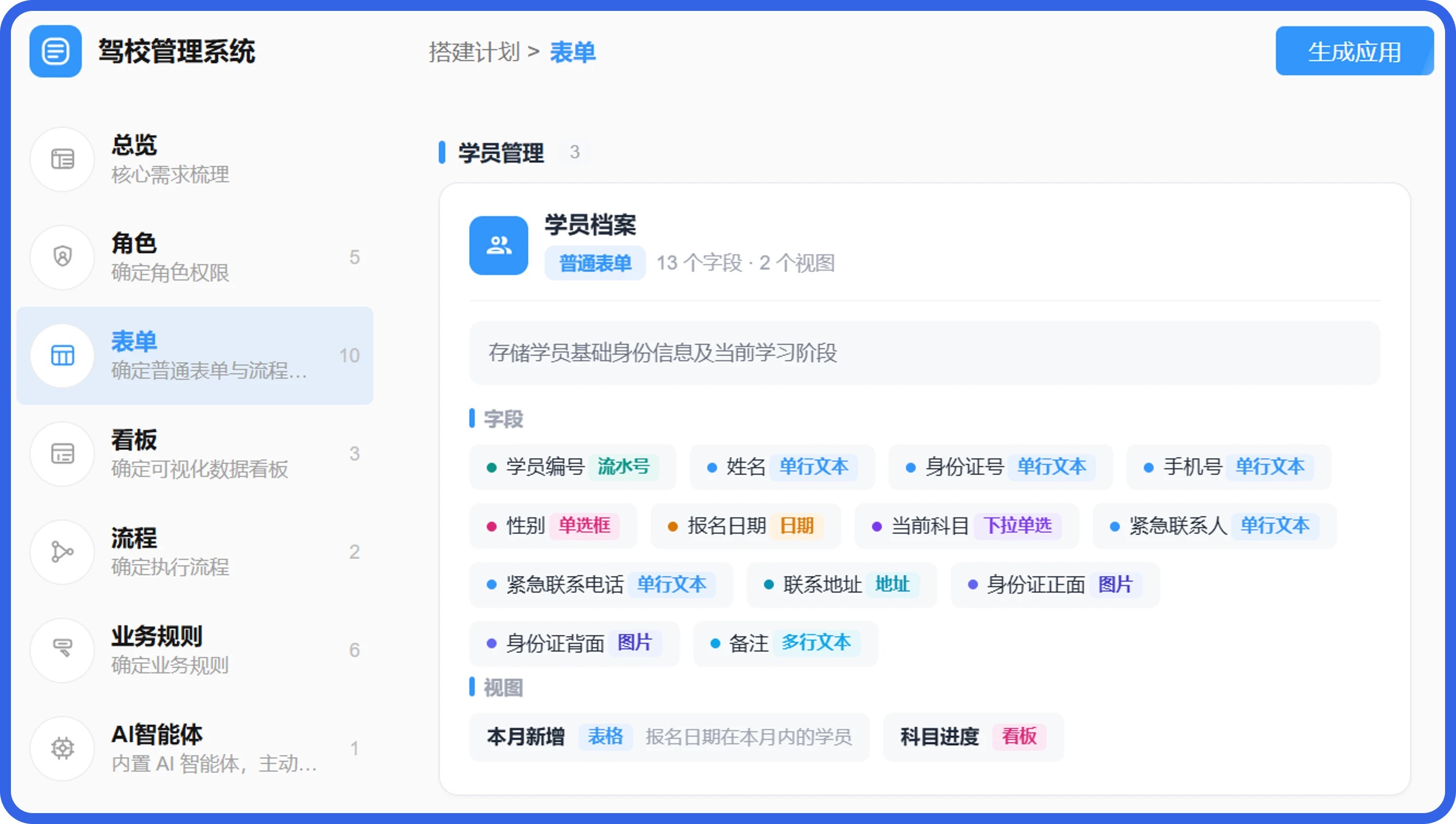Select the 学员编号 流水号 field chip

[572, 467]
